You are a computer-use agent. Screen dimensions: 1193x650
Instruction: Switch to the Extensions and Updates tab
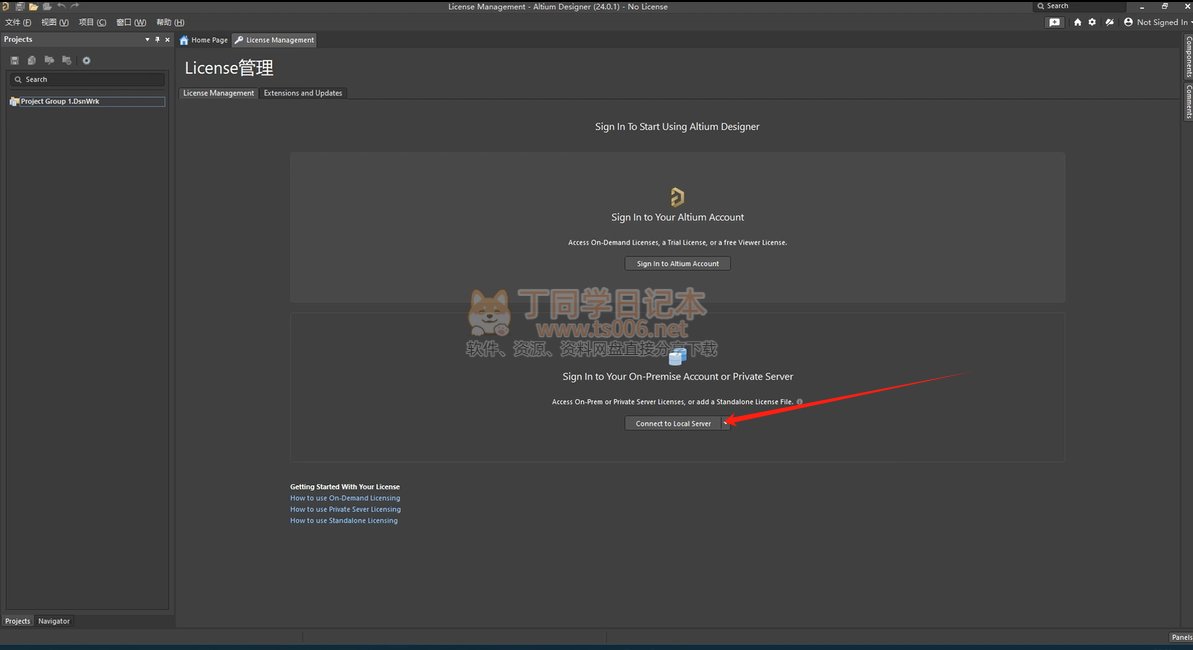[x=302, y=93]
